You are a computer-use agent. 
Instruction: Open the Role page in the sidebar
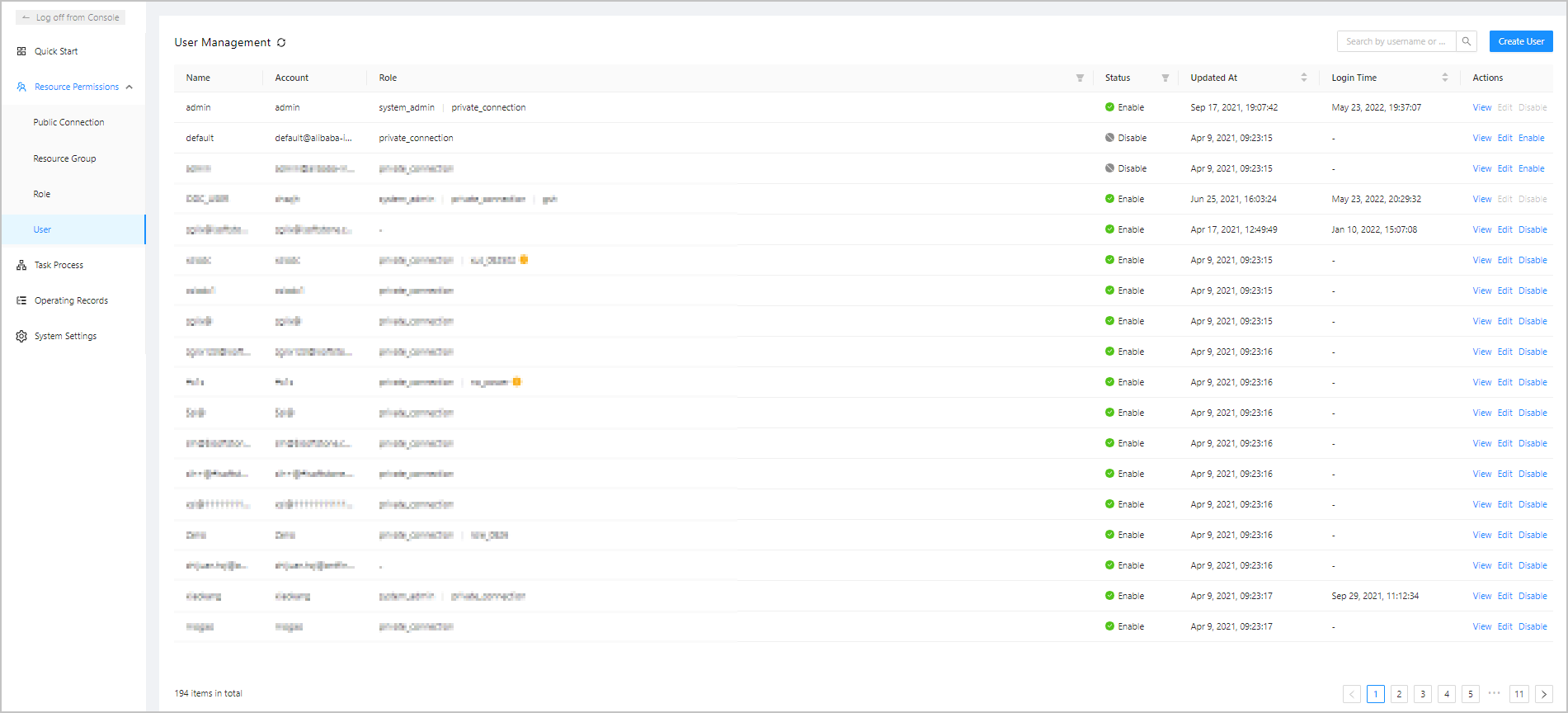pyautogui.click(x=42, y=194)
